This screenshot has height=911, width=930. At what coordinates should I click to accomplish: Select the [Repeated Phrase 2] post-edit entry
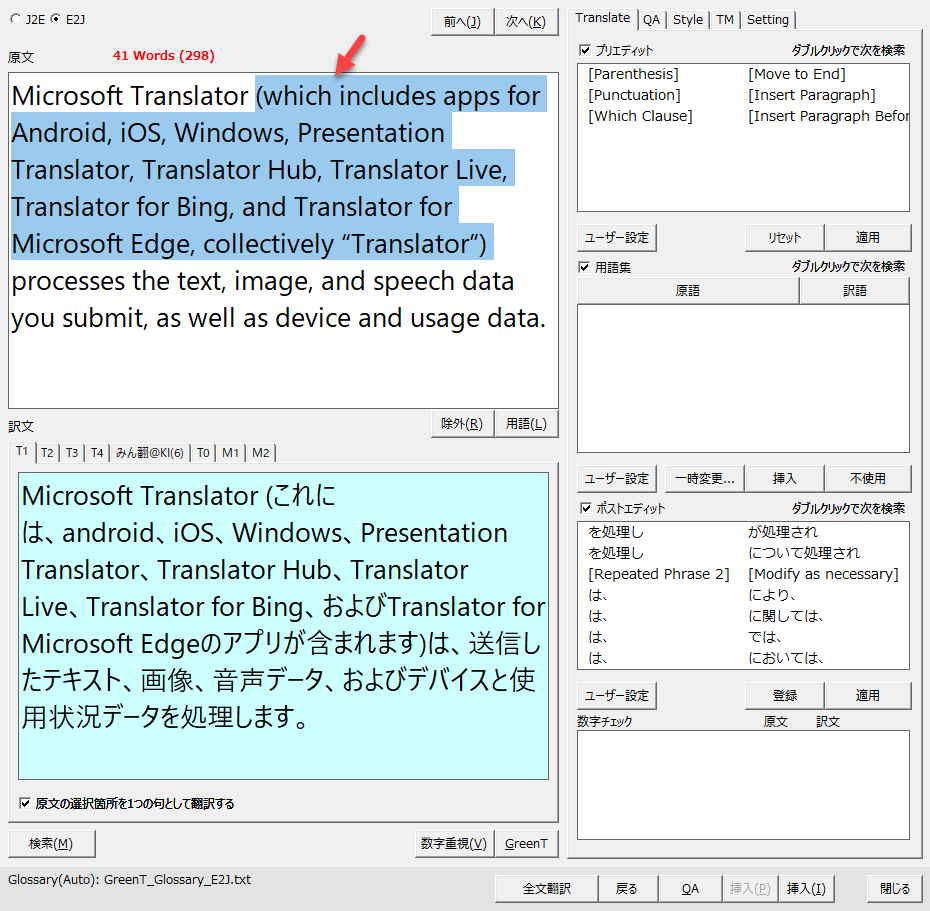(x=659, y=574)
